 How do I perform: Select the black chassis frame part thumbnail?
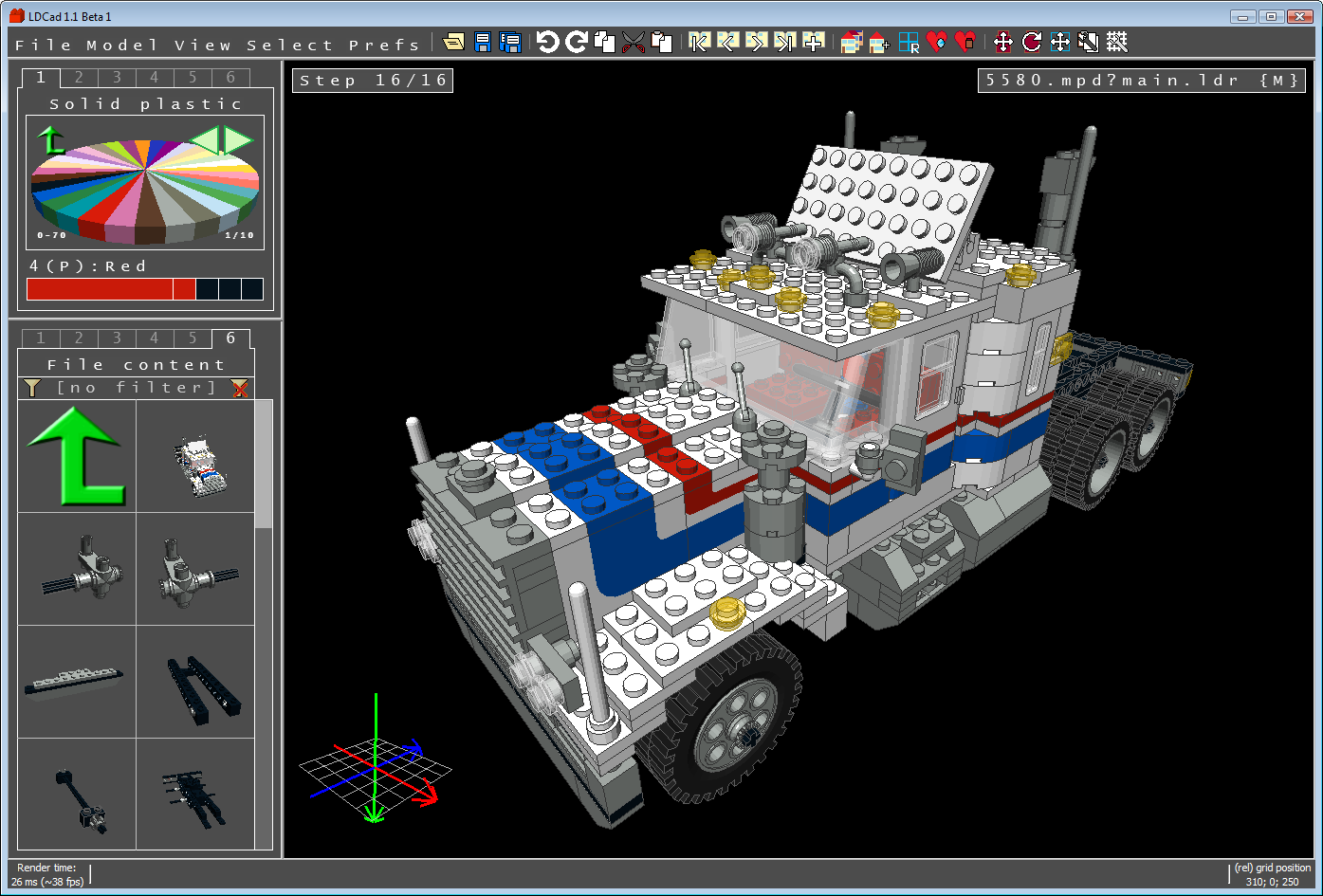(196, 681)
